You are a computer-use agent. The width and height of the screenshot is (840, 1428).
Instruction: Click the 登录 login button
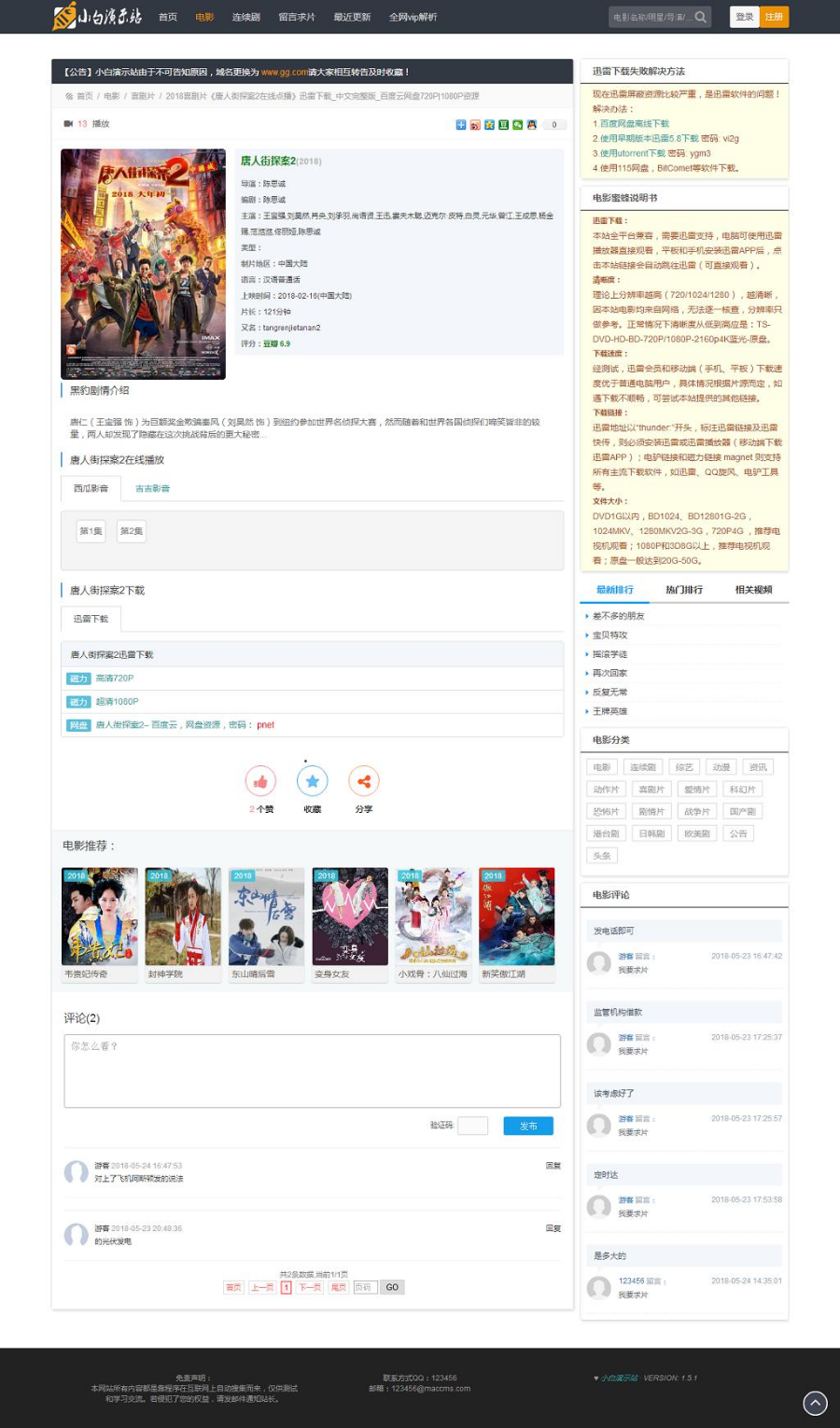coord(744,17)
